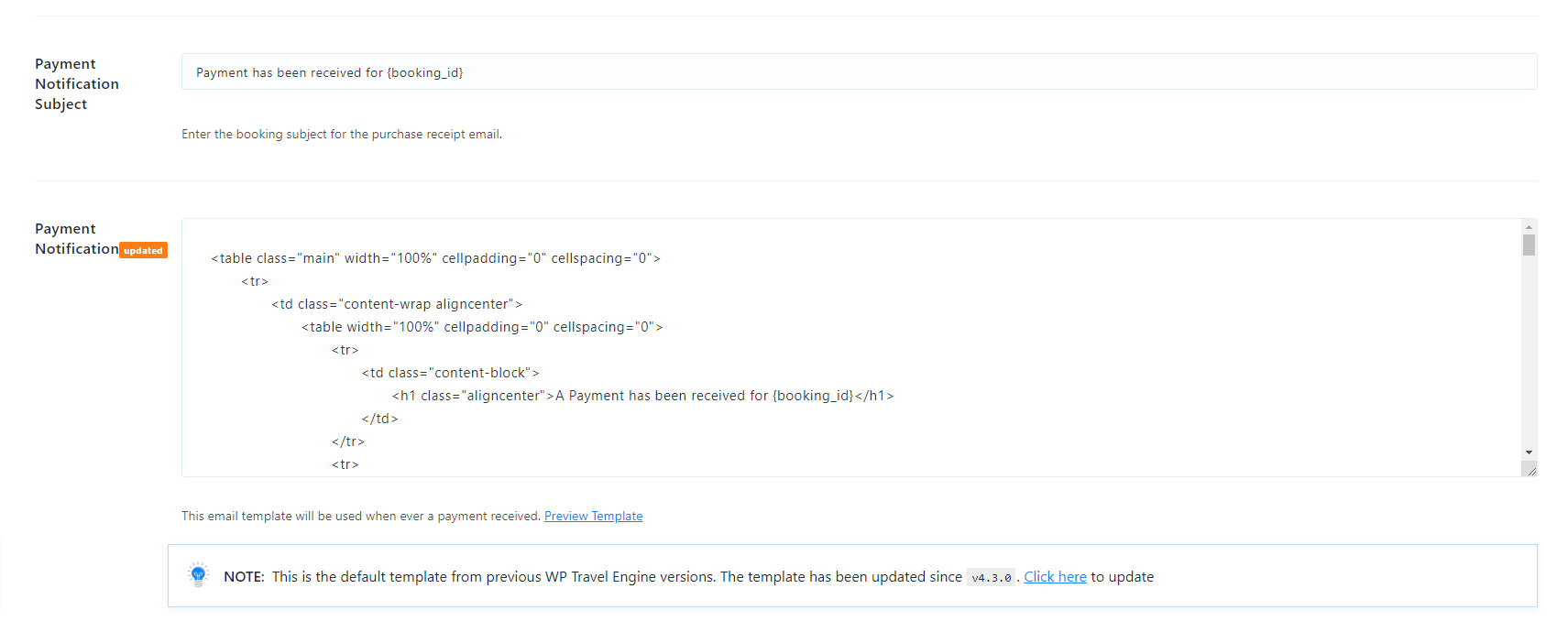Click the 'Payment Notification Subject' label
This screenshot has width=1568, height=632.
pos(77,83)
